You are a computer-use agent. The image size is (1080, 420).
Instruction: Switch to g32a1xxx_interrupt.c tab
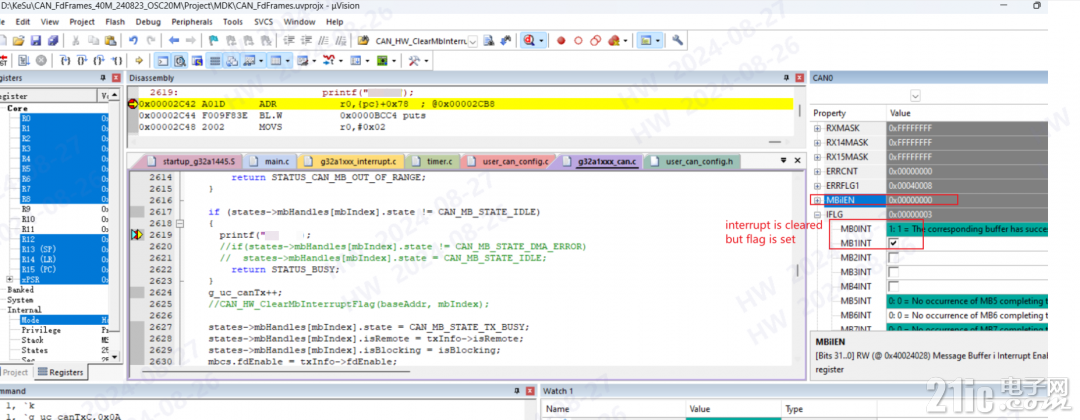(x=351, y=162)
